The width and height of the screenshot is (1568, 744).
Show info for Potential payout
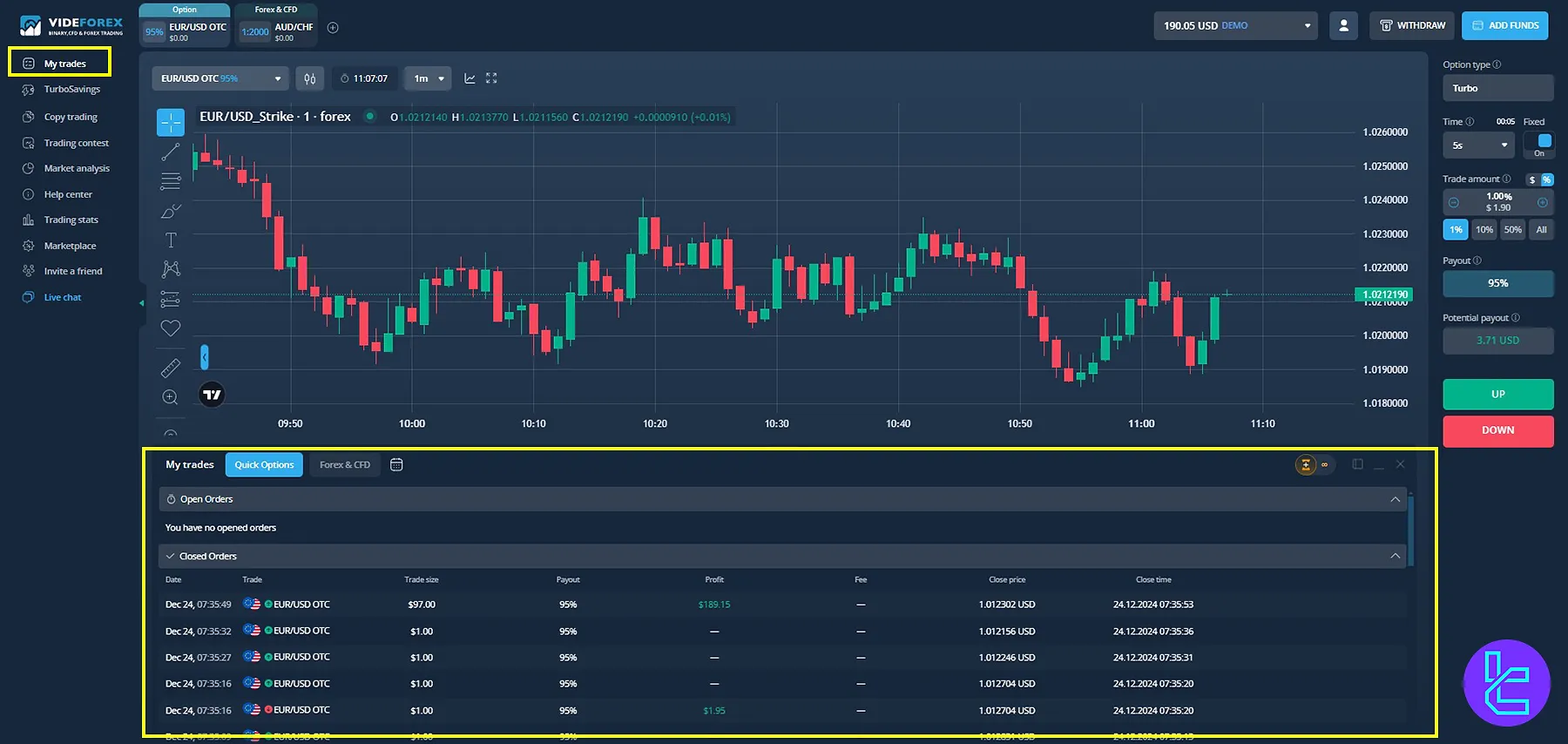point(1516,318)
